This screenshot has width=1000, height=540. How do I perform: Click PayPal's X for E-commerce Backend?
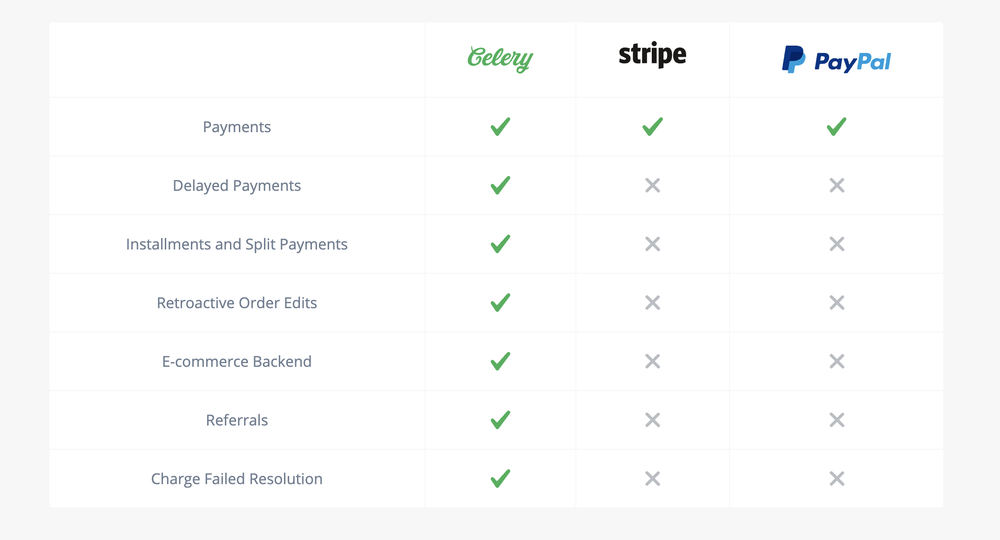(x=837, y=361)
